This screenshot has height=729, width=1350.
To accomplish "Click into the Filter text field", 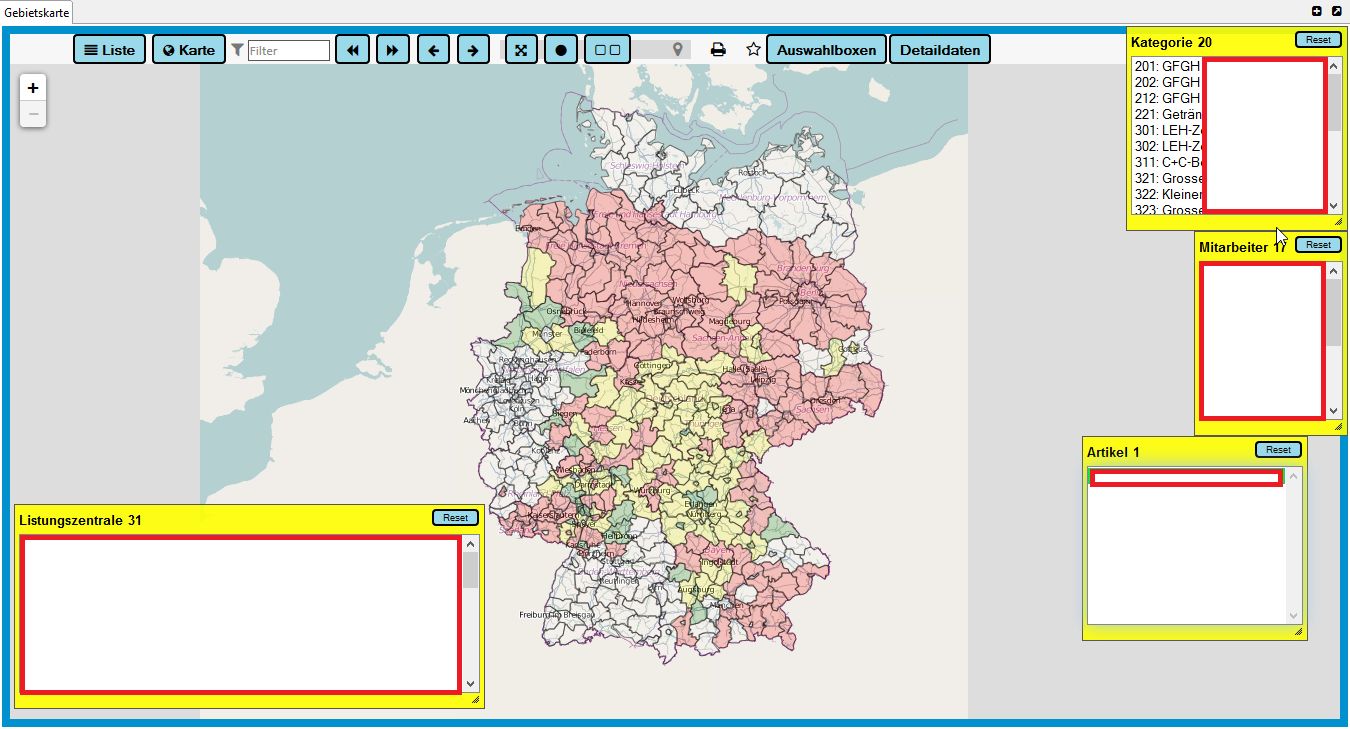I will (x=288, y=50).
